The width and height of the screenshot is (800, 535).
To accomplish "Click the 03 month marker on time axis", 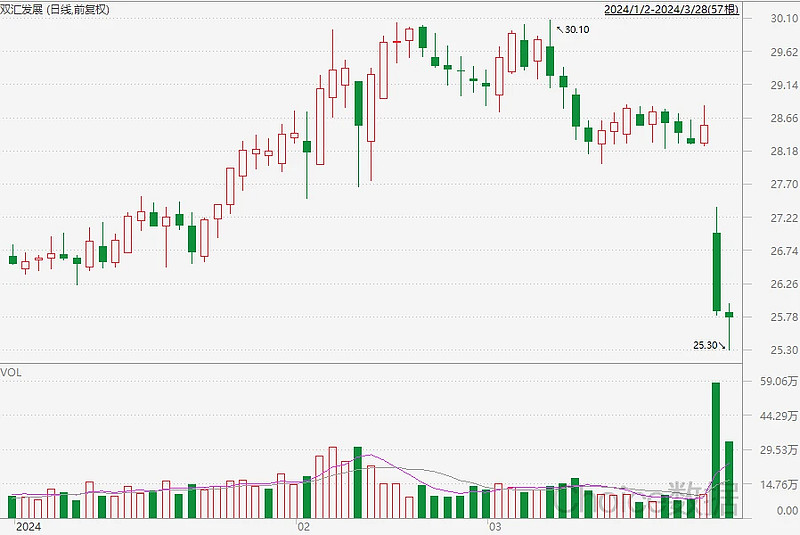I will tap(492, 526).
